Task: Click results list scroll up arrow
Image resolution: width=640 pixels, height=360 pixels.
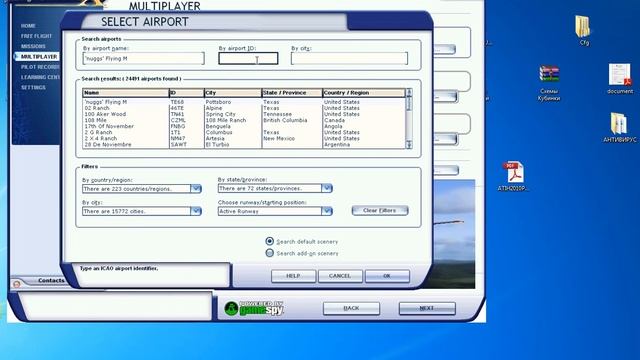Action: pos(409,93)
